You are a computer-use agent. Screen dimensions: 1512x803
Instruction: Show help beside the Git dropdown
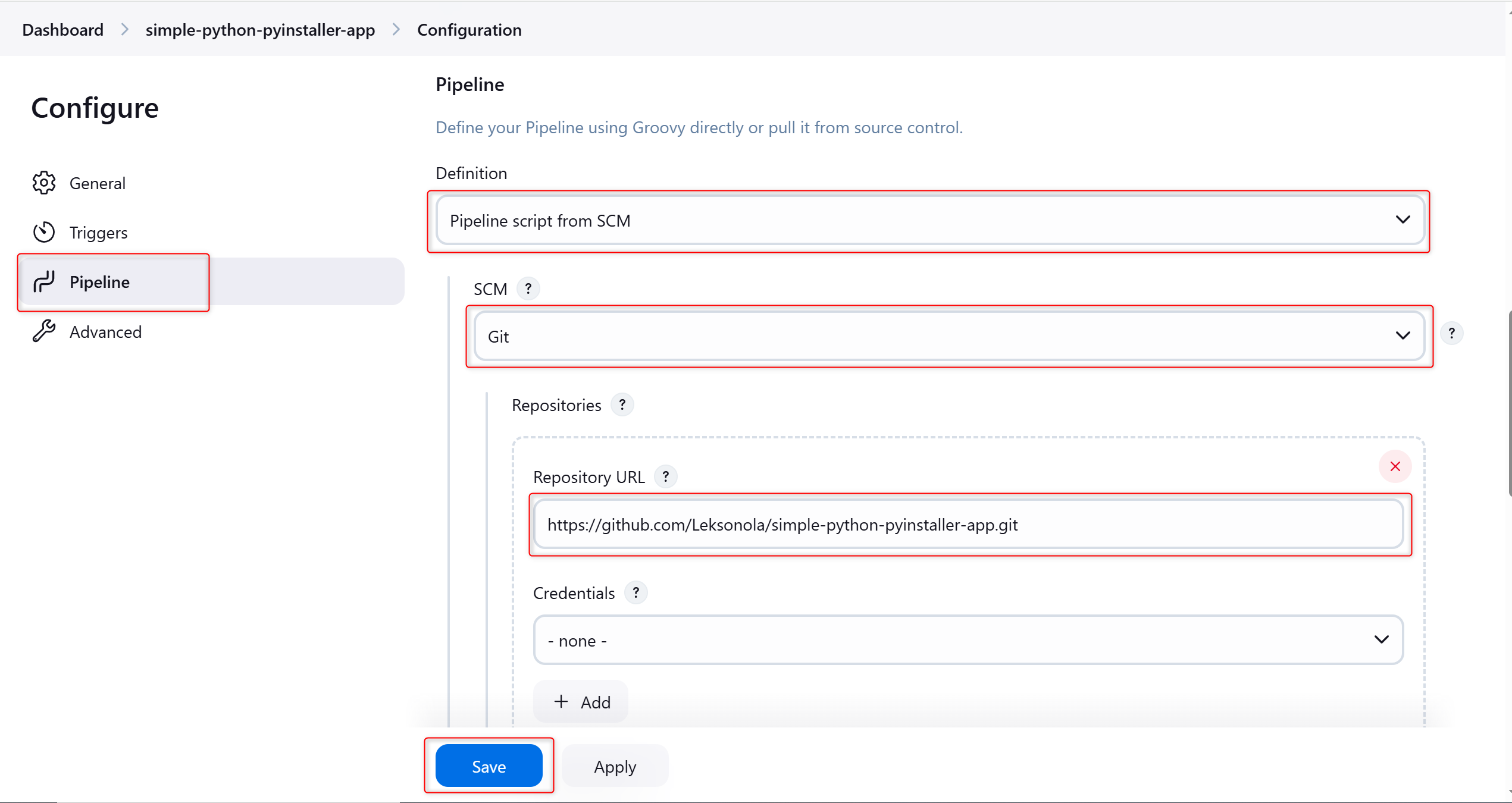[x=1451, y=333]
